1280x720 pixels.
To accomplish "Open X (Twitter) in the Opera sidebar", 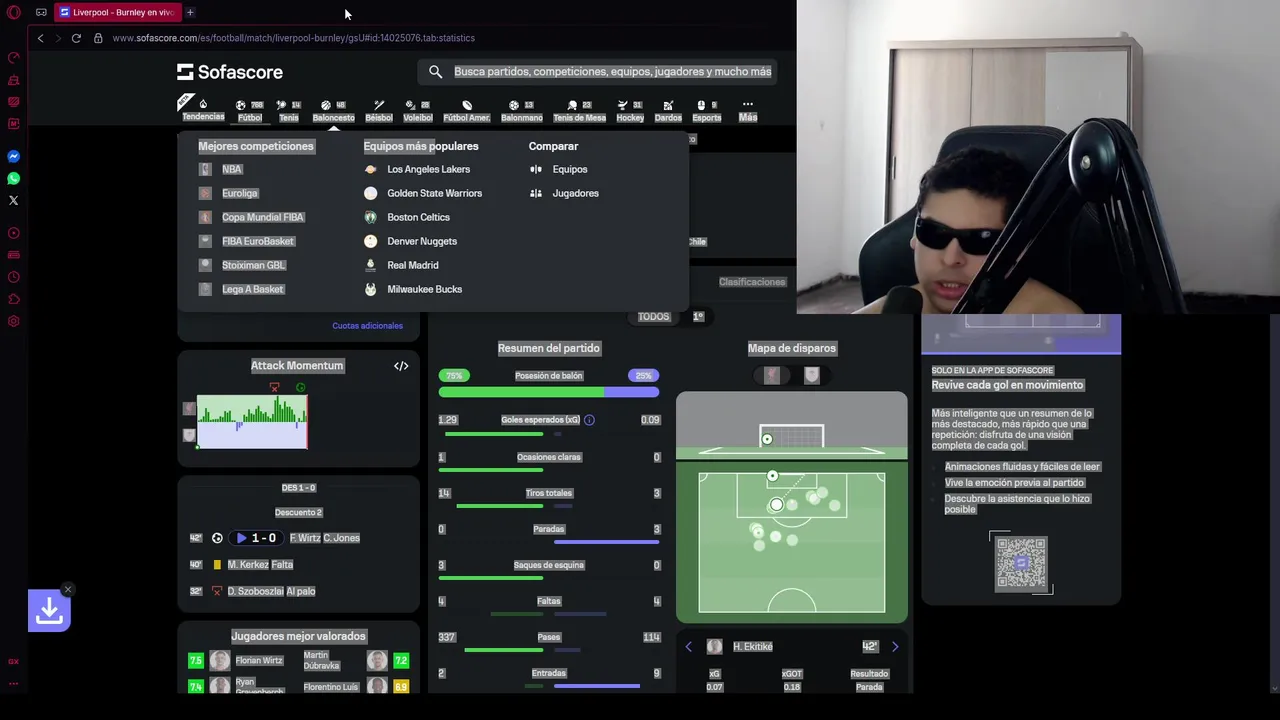I will pyautogui.click(x=13, y=201).
